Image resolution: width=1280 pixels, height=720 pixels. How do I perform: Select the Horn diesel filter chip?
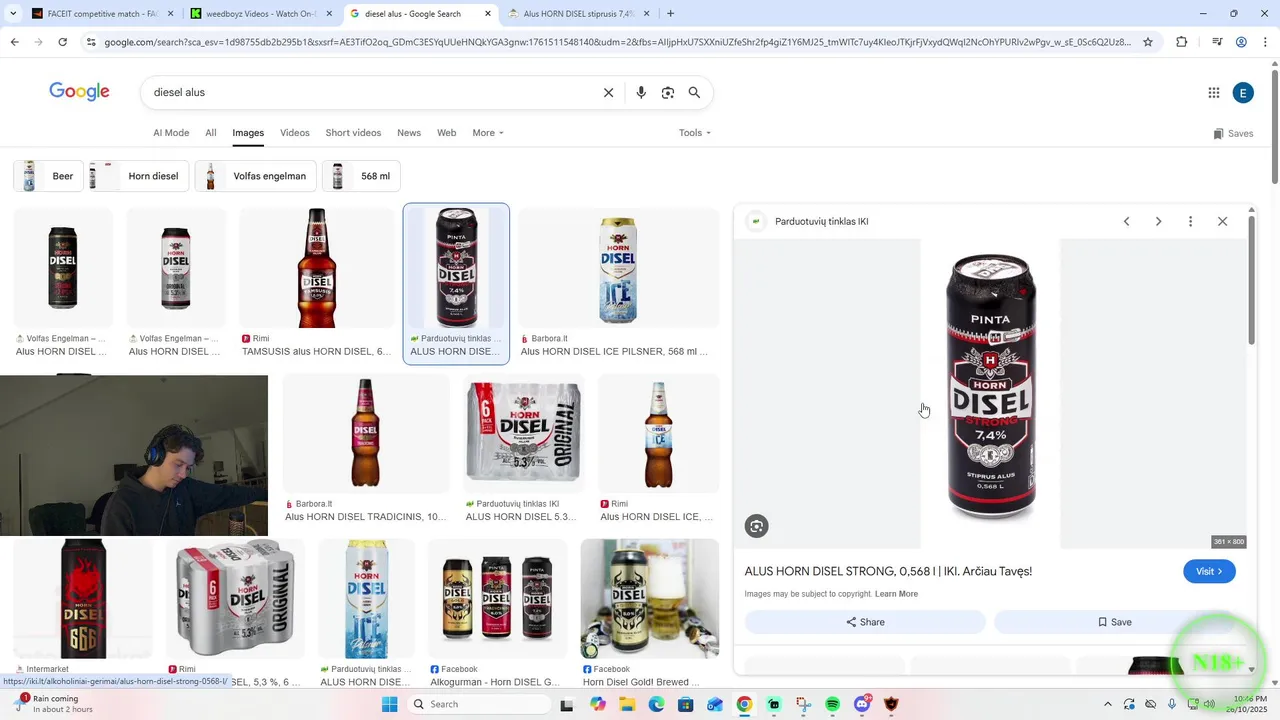tap(137, 176)
